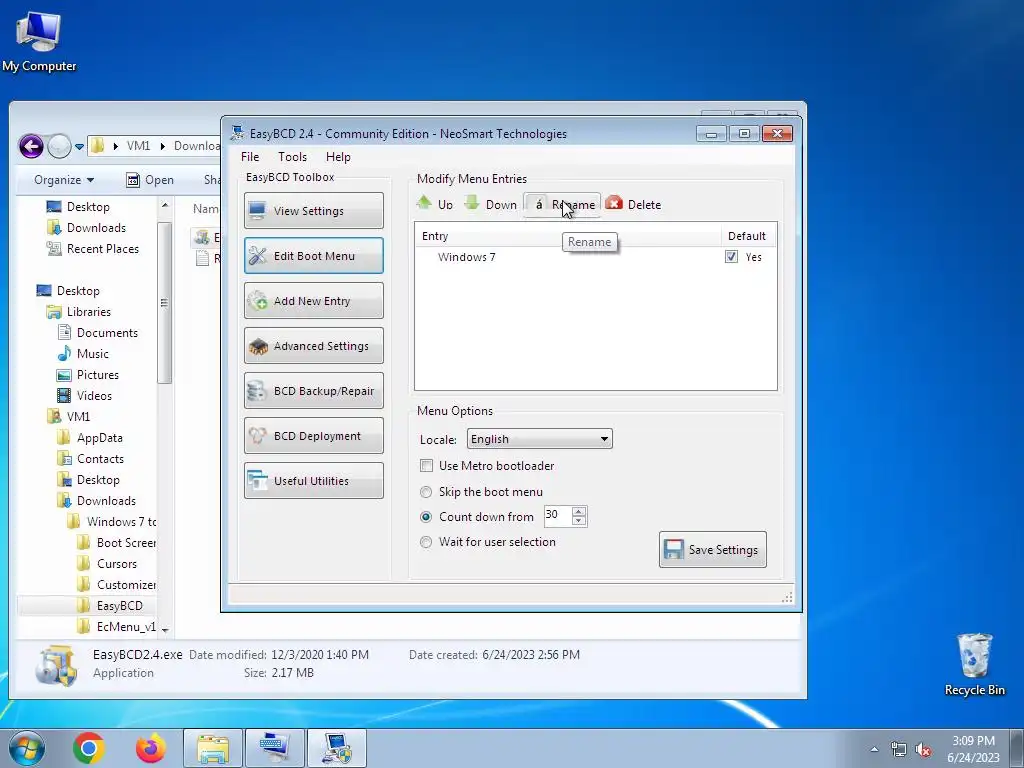Click Explorer navigation pane scrollbar

coord(165,302)
